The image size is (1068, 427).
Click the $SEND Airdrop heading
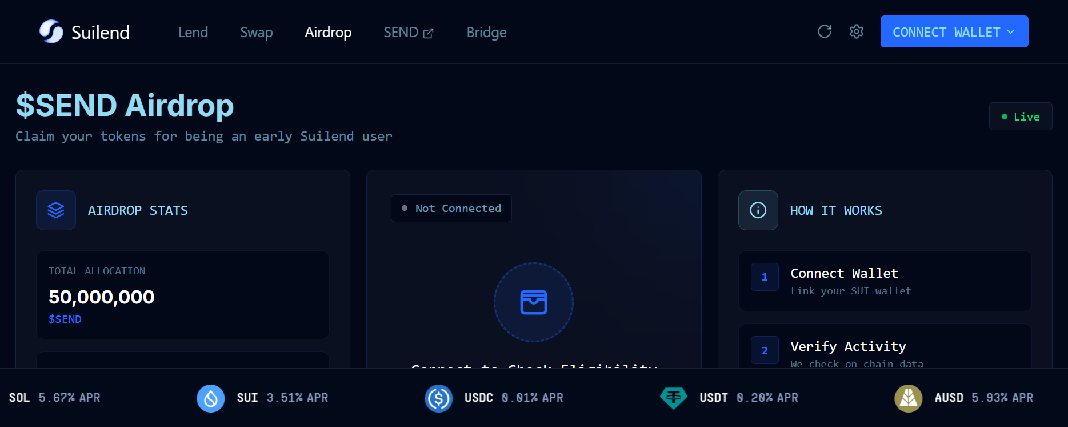pos(125,106)
